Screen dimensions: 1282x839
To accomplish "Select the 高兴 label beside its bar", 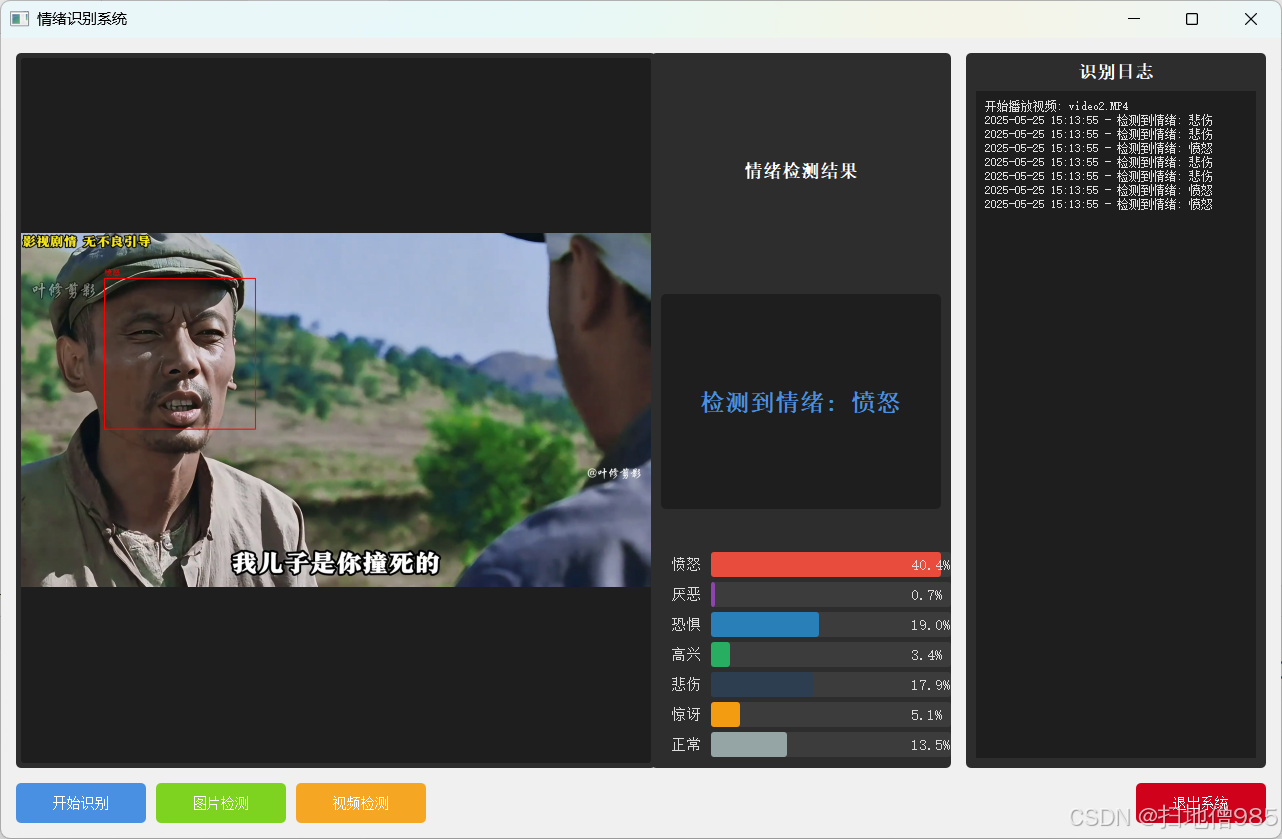I will pos(686,655).
